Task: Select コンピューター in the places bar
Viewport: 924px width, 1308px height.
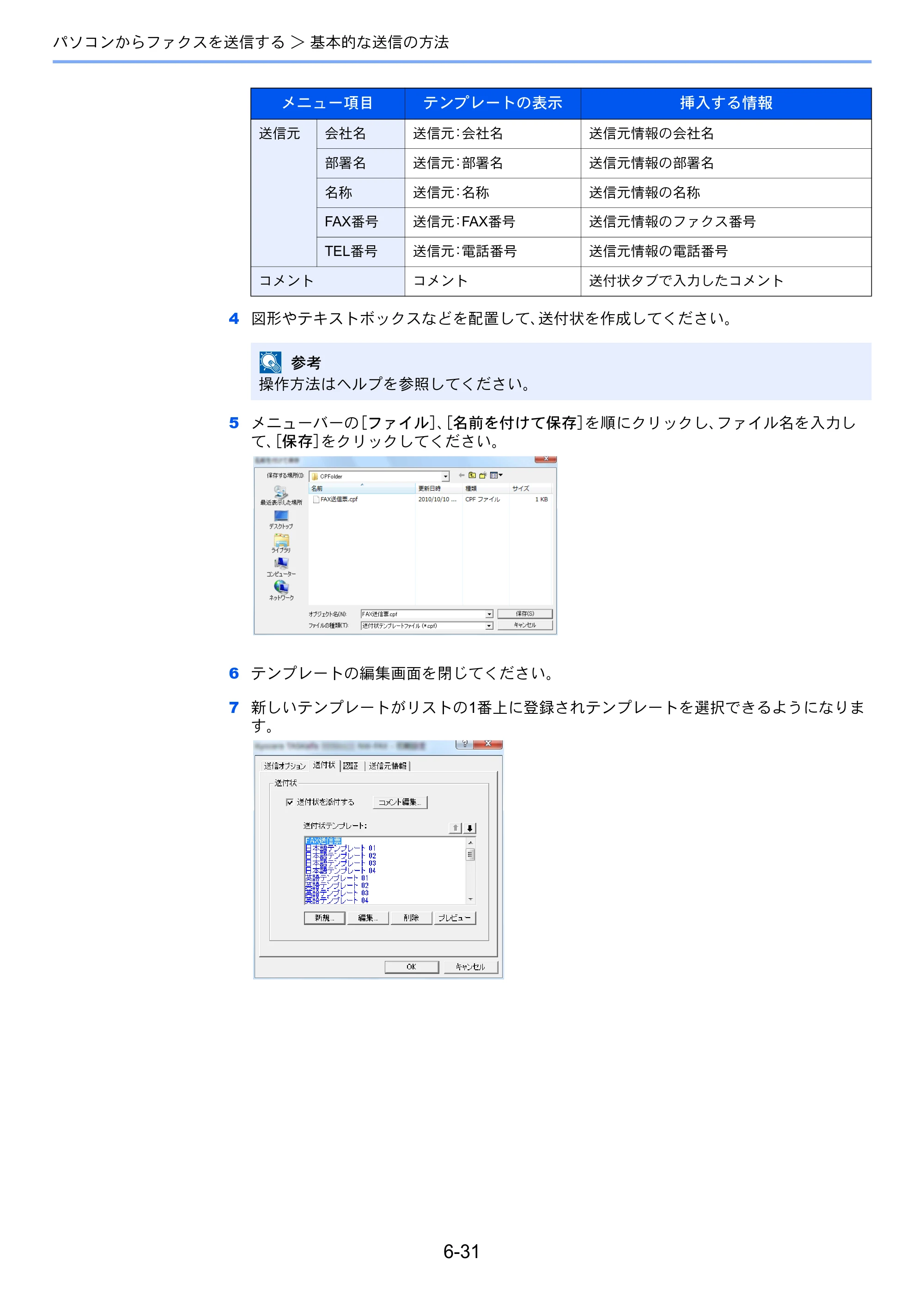Action: tap(281, 567)
